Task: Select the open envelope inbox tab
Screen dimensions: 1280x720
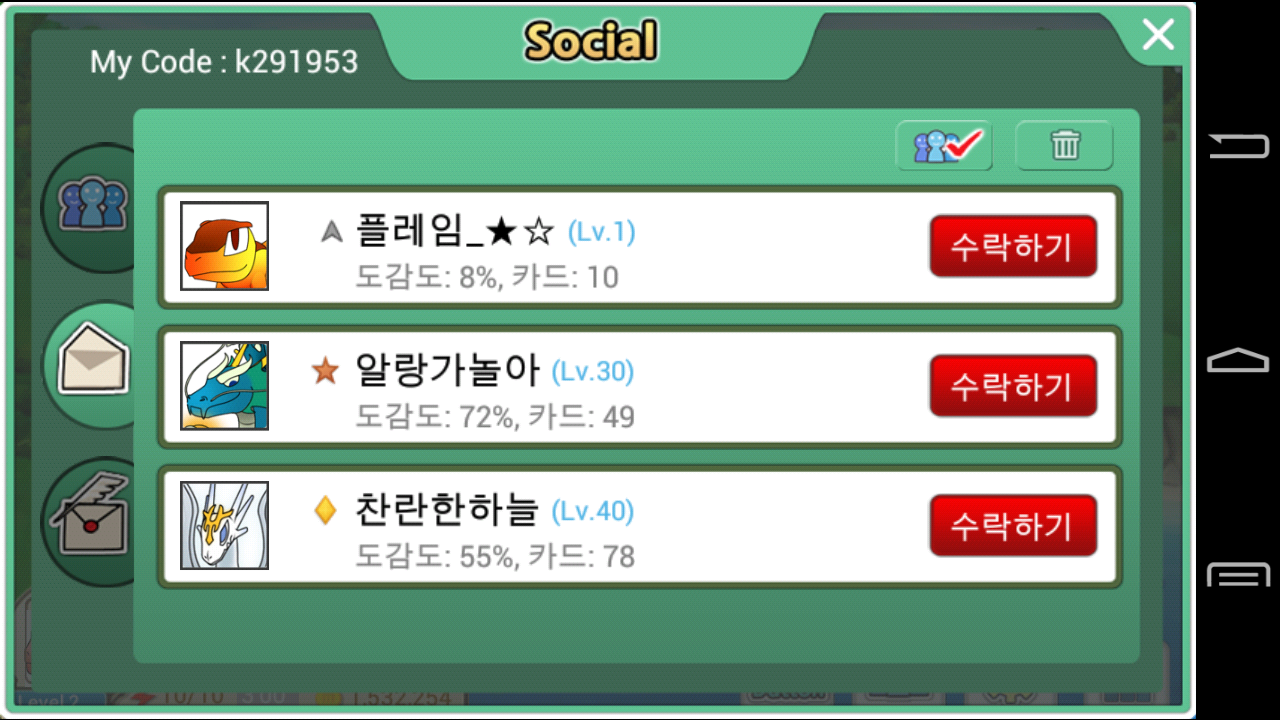Action: 92,361
